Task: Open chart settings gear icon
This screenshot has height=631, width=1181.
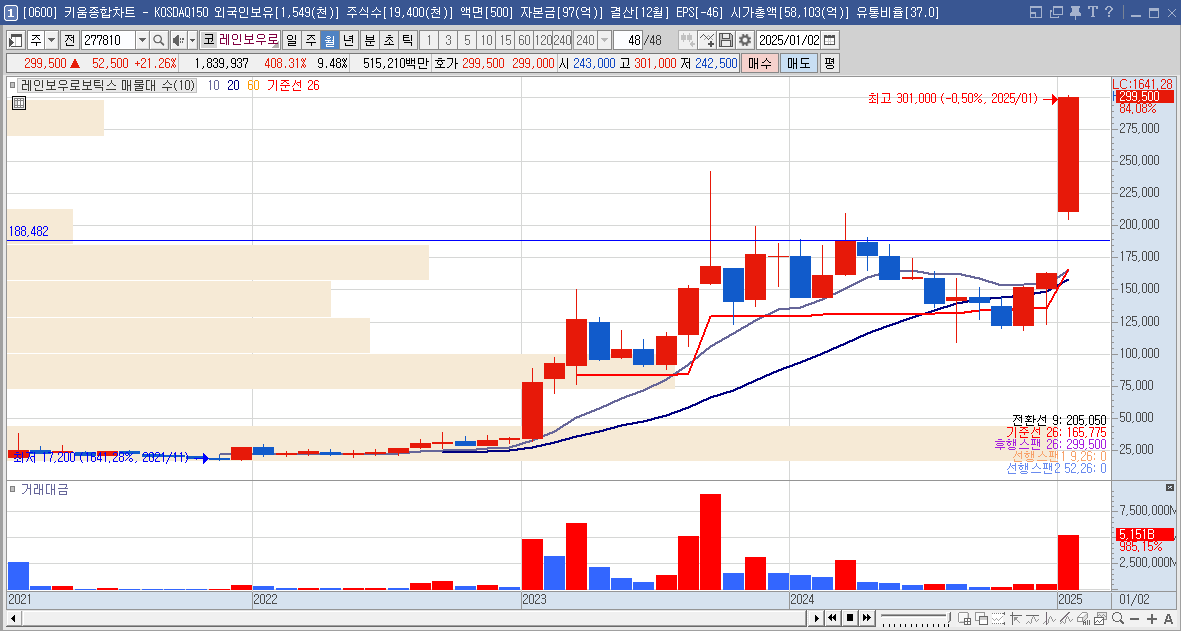Action: [x=745, y=40]
